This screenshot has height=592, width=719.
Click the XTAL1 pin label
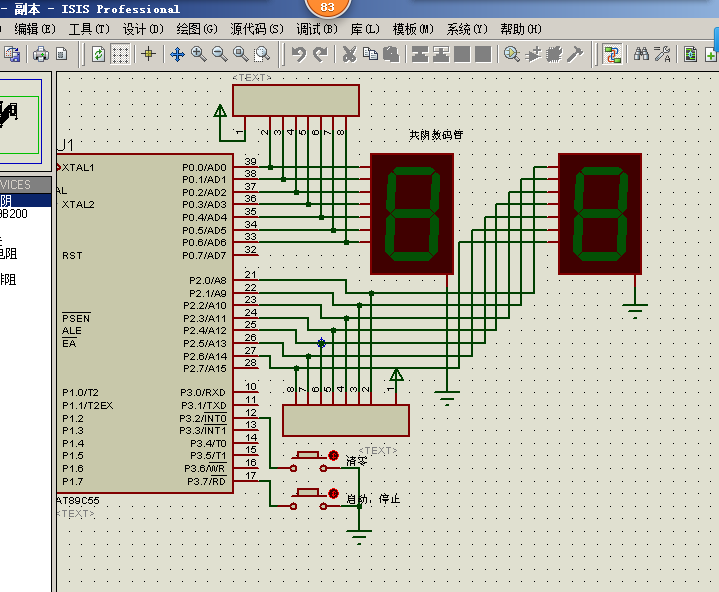pyautogui.click(x=78, y=167)
